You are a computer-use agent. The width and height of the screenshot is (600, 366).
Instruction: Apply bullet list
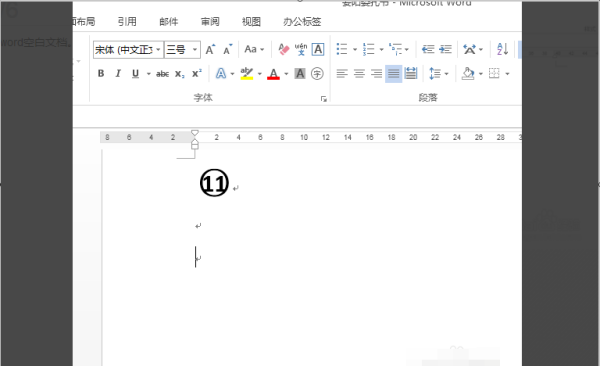342,49
